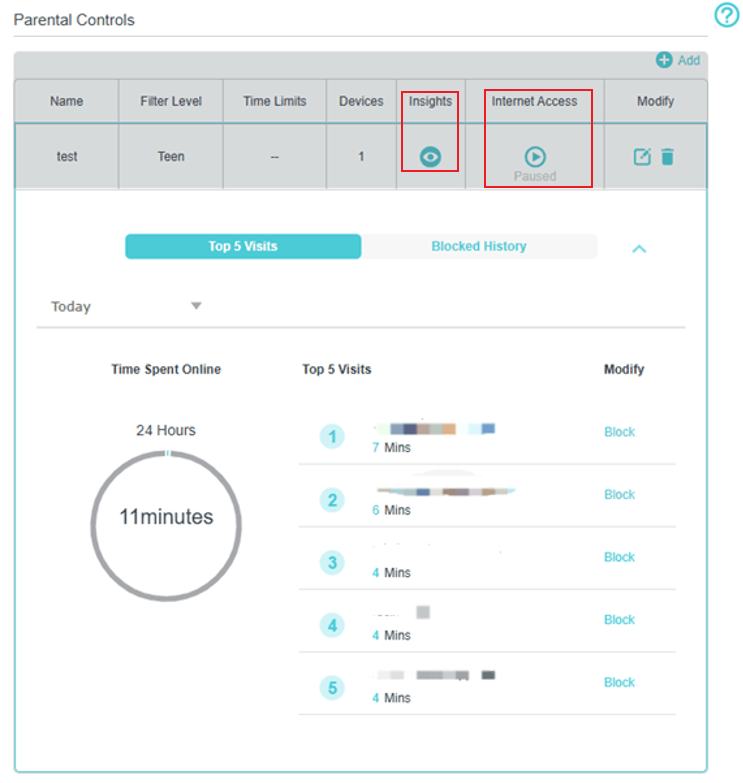Click the rank 1 circle badge

332,437
